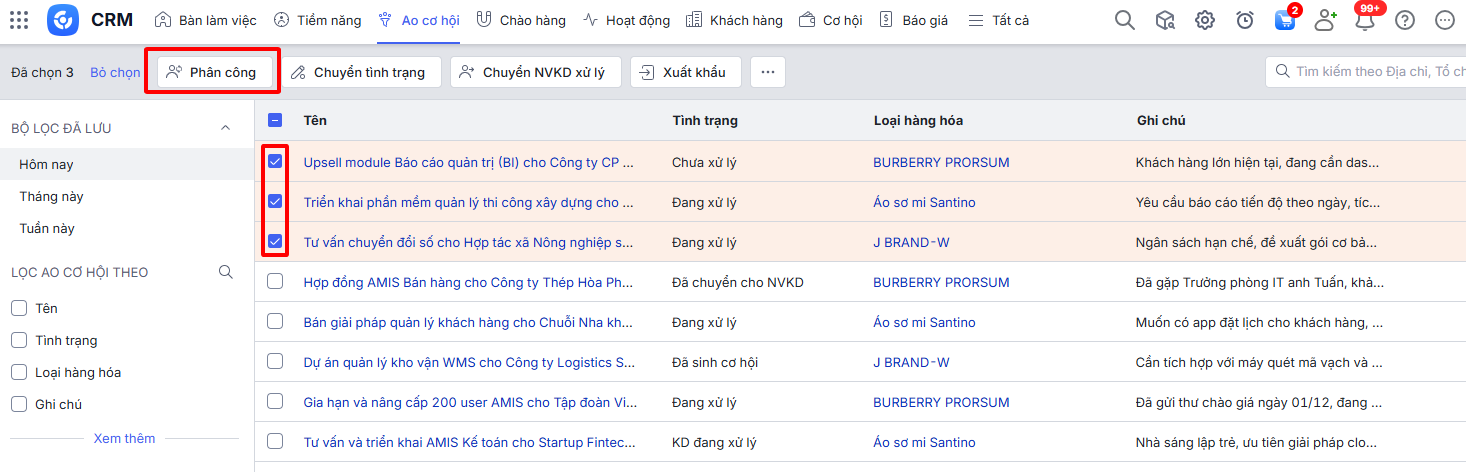Open the settings gear icon
The image size is (1466, 472).
[x=1205, y=20]
